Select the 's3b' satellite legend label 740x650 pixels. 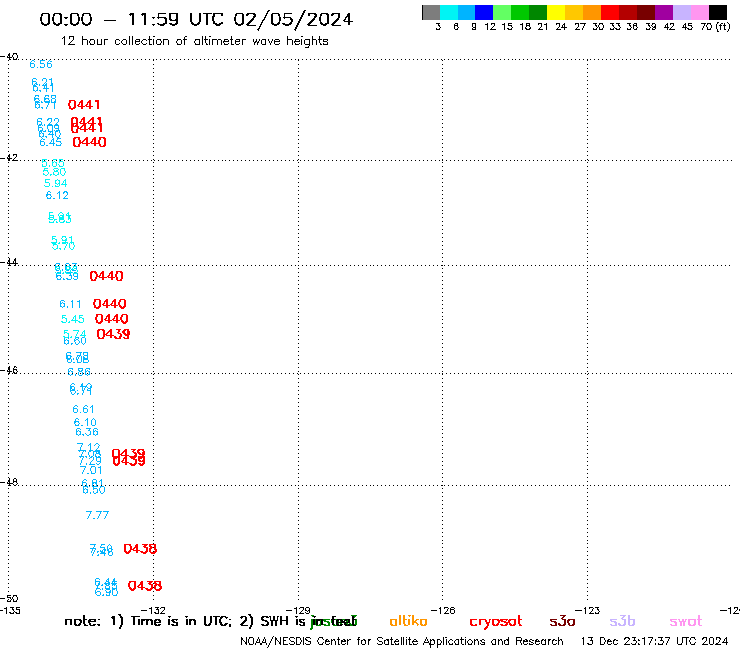(x=622, y=621)
